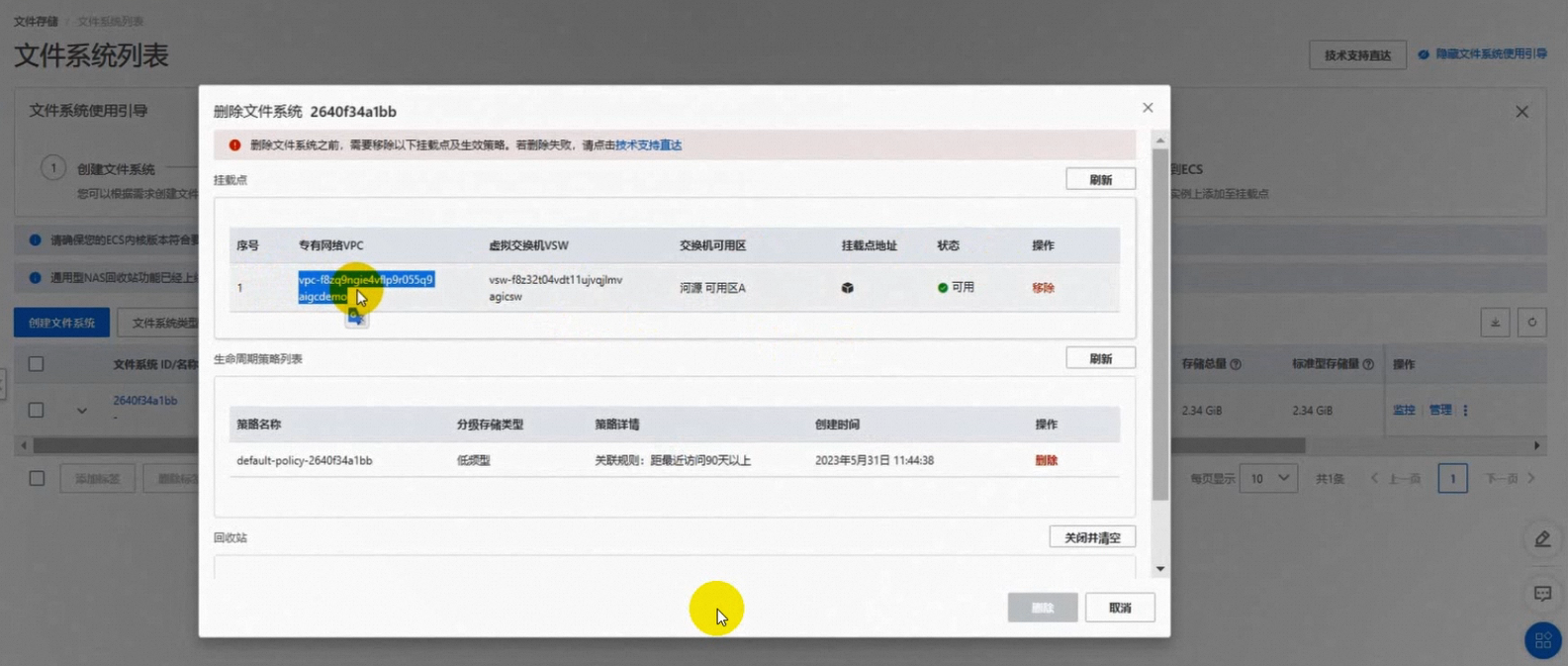Tick the checkbox next to 添加标签 button
Image resolution: width=1568 pixels, height=666 pixels.
click(x=37, y=479)
